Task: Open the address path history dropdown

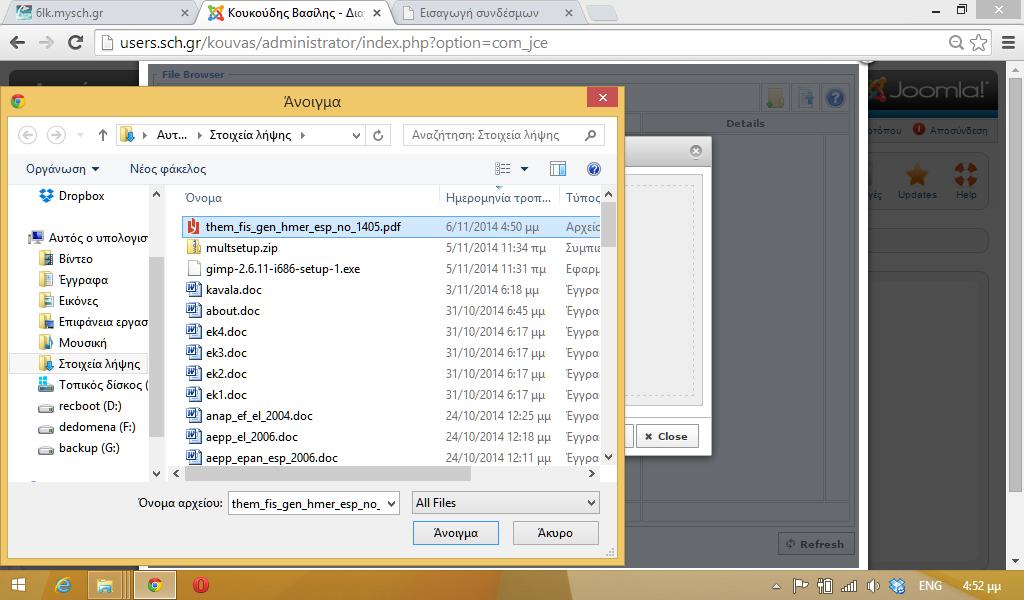Action: [x=356, y=136]
